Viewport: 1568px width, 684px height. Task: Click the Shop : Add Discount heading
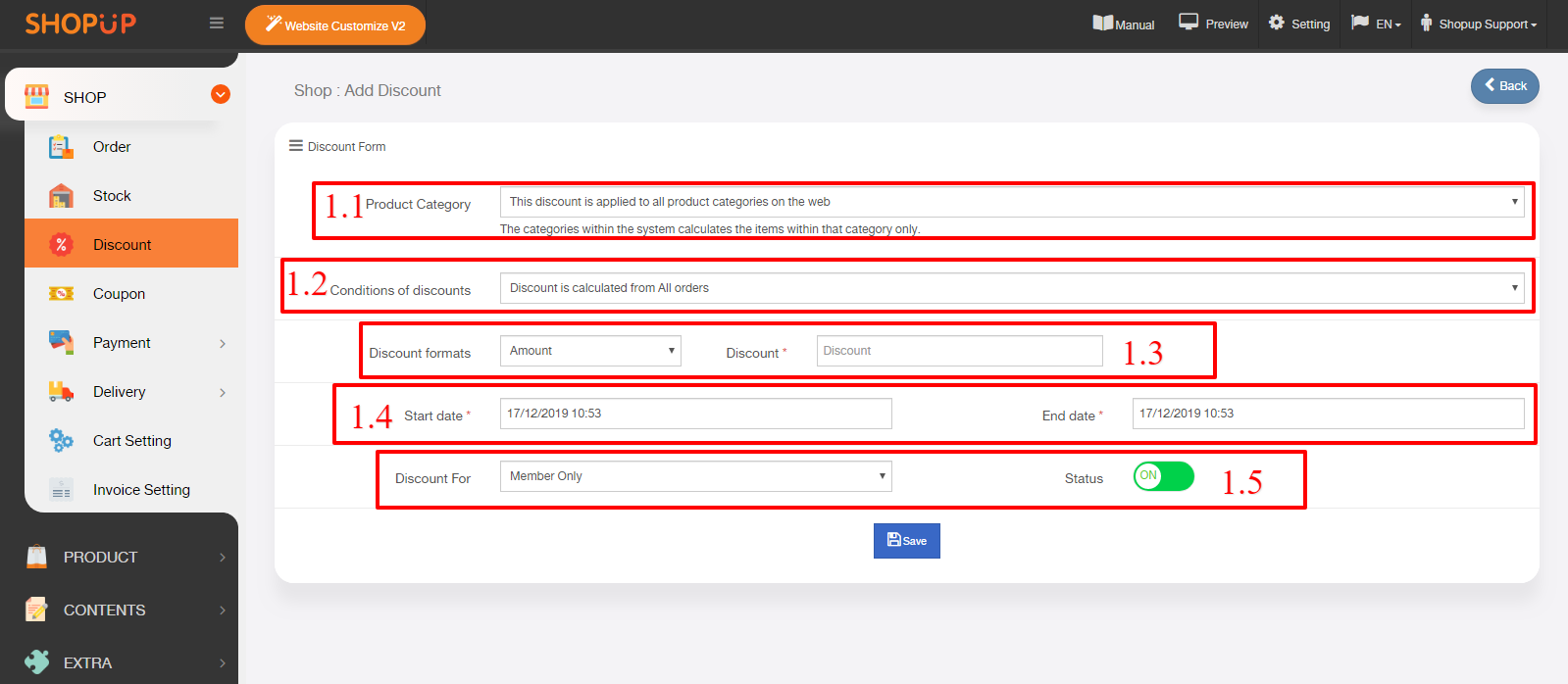click(x=368, y=90)
